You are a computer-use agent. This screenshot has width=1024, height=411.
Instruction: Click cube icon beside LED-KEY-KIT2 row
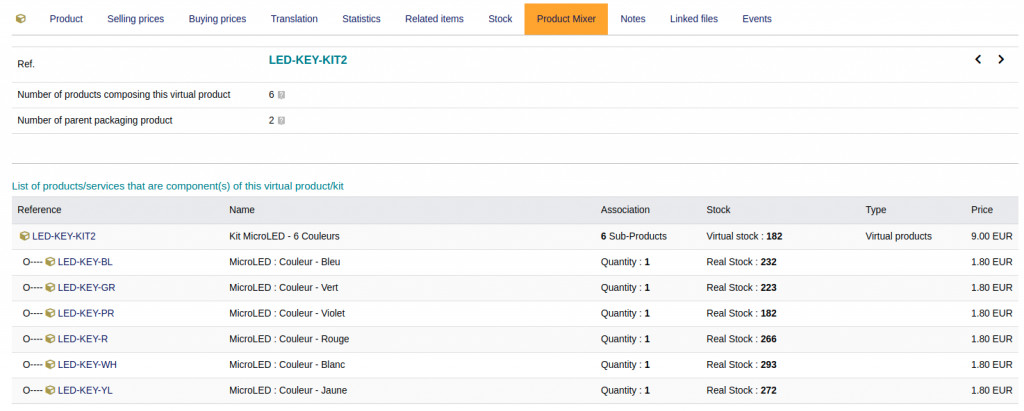[25, 237]
